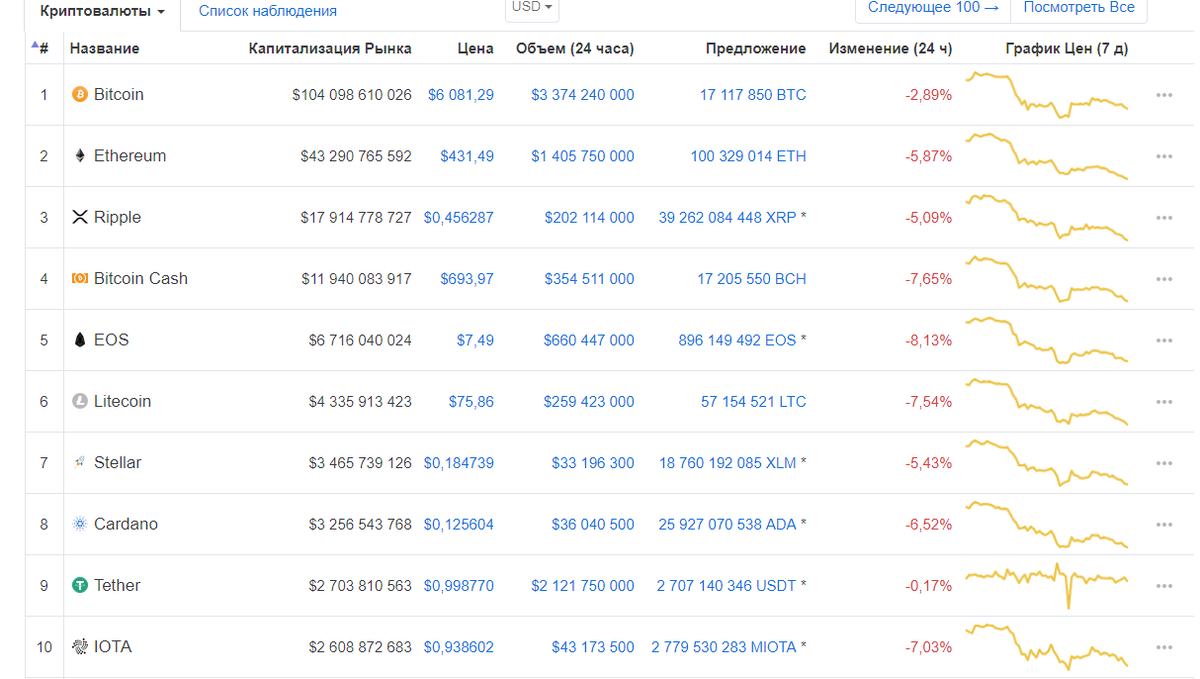Open the three-dots menu for Bitcoin Cash row

1164,279
